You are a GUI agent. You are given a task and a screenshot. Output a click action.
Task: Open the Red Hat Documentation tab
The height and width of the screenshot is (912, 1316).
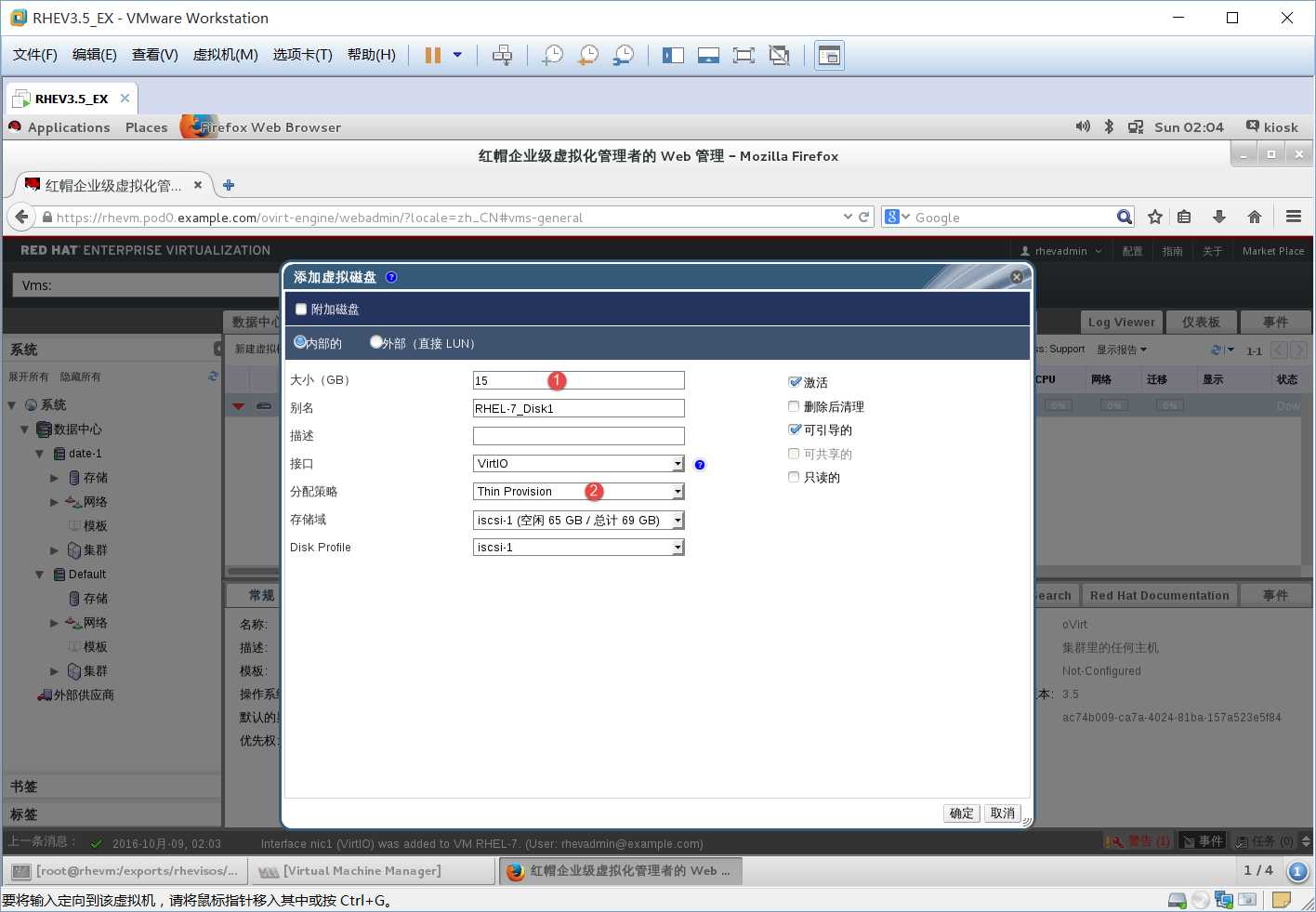(1159, 595)
